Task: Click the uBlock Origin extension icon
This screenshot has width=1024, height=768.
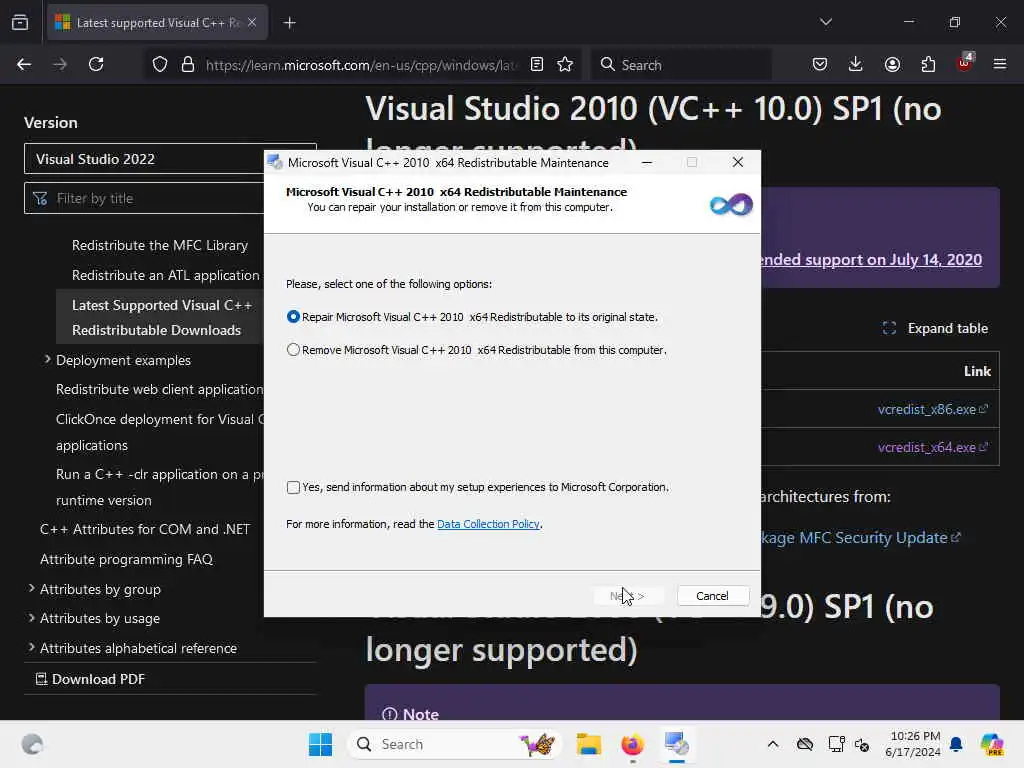Action: click(964, 63)
